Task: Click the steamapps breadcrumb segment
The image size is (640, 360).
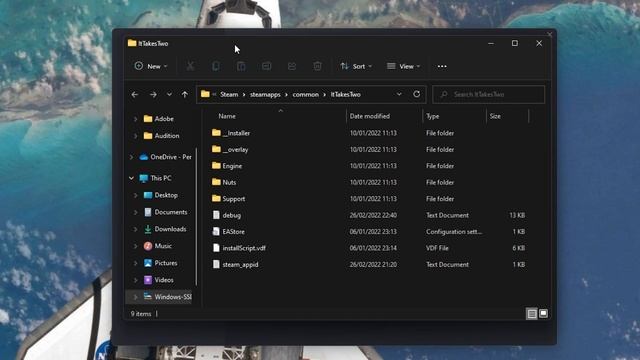Action: [265, 94]
